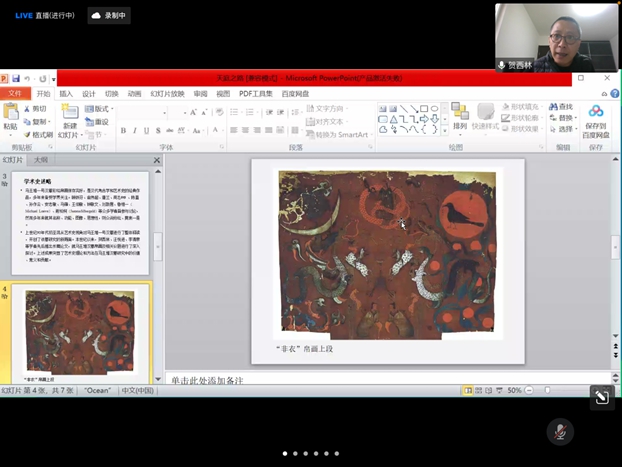This screenshot has width=622, height=467.
Task: Open the 文字方向 text direction dropdown
Action: (x=327, y=108)
